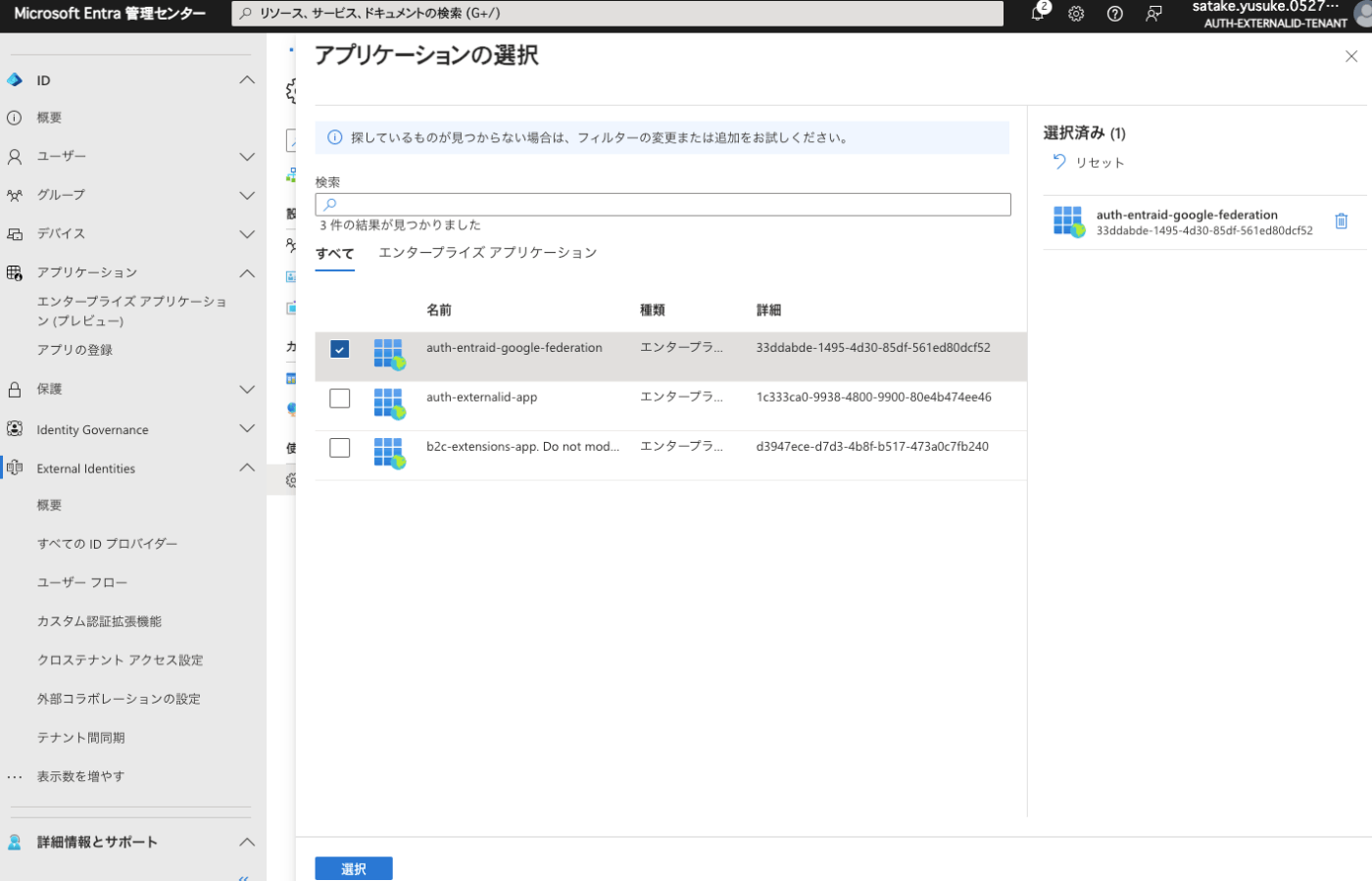Expand the 保護 section chevron
The image size is (1372, 881).
[247, 389]
